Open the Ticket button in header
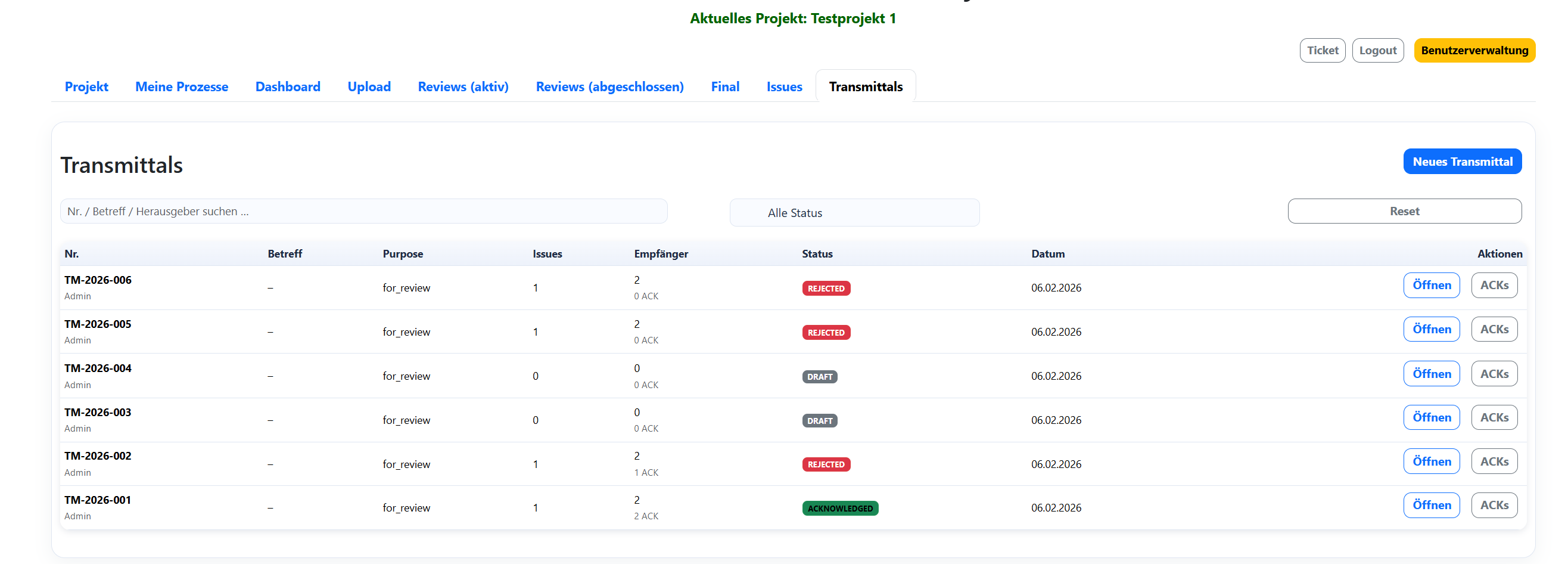This screenshot has height=564, width=1568. coord(1322,51)
